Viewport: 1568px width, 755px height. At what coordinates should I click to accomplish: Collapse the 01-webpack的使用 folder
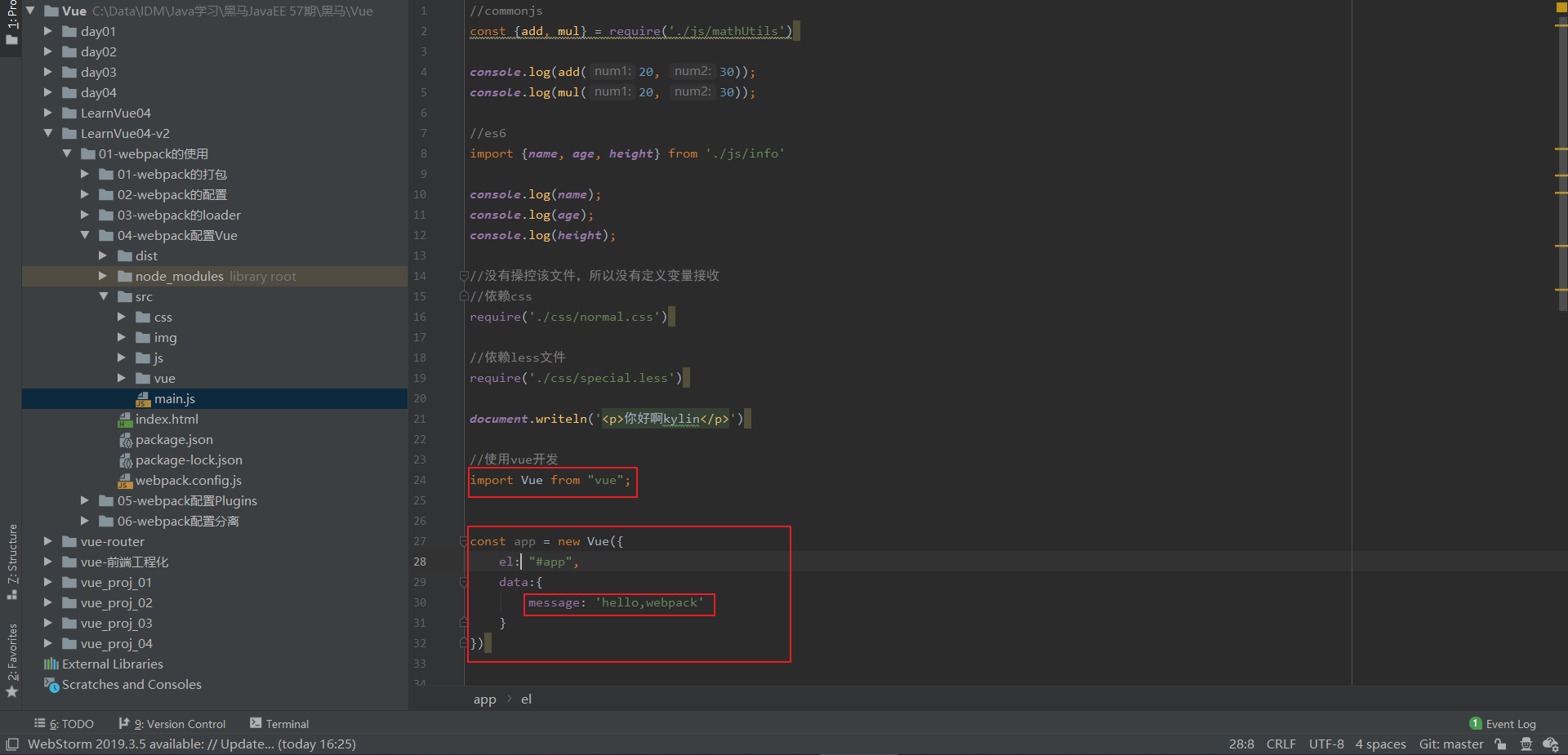67,153
